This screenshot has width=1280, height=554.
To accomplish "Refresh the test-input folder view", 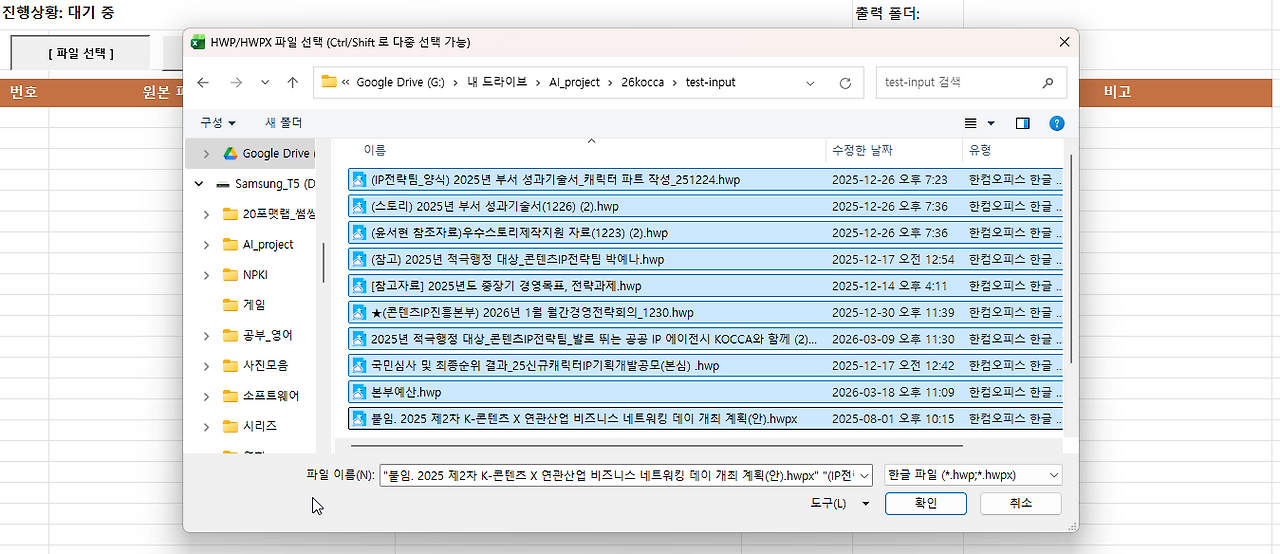I will [845, 83].
